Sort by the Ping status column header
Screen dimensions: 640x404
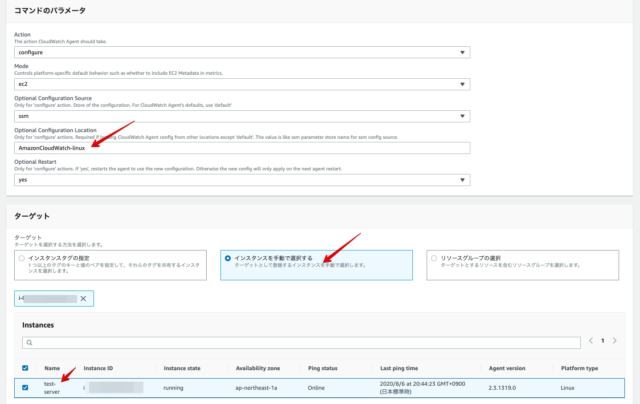[322, 368]
